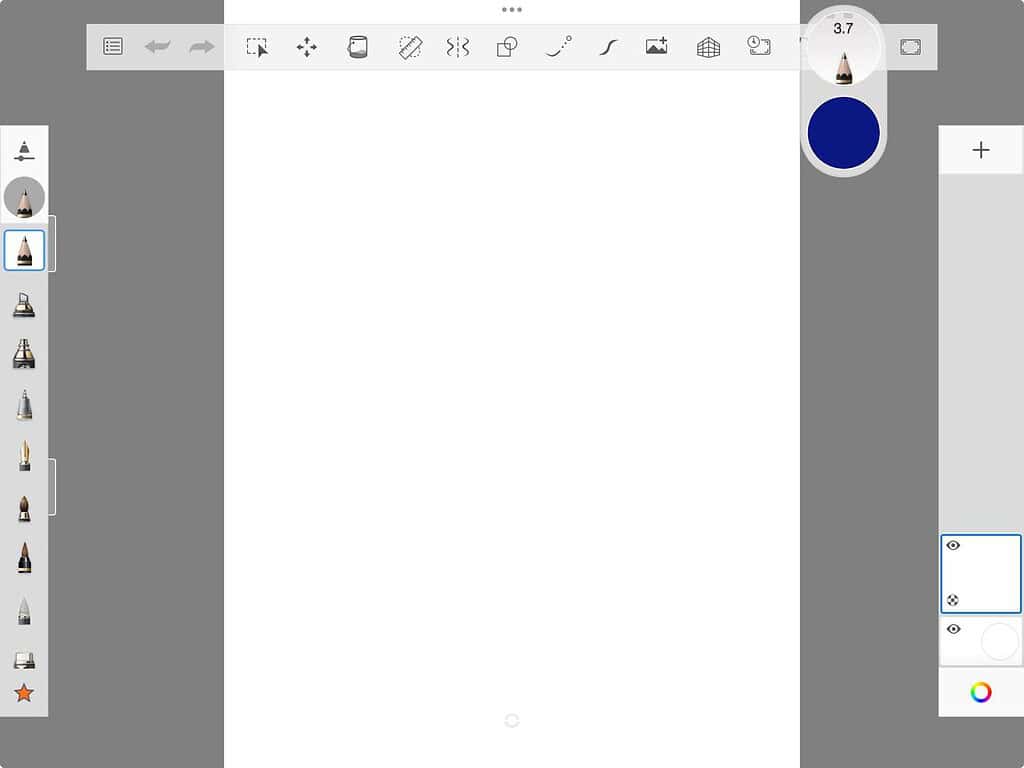Open the Ruler guides tool
The height and width of the screenshot is (768, 1024).
pos(410,47)
